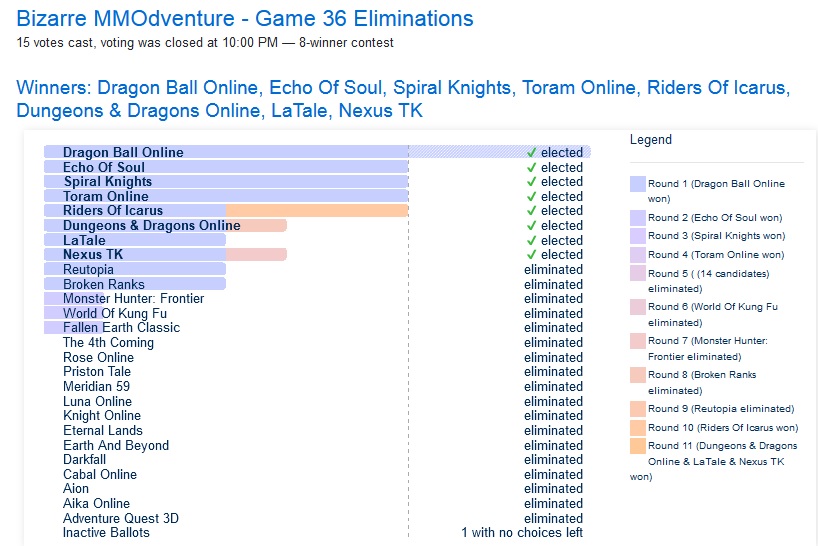Click the Round 5 legend swatch

point(637,273)
